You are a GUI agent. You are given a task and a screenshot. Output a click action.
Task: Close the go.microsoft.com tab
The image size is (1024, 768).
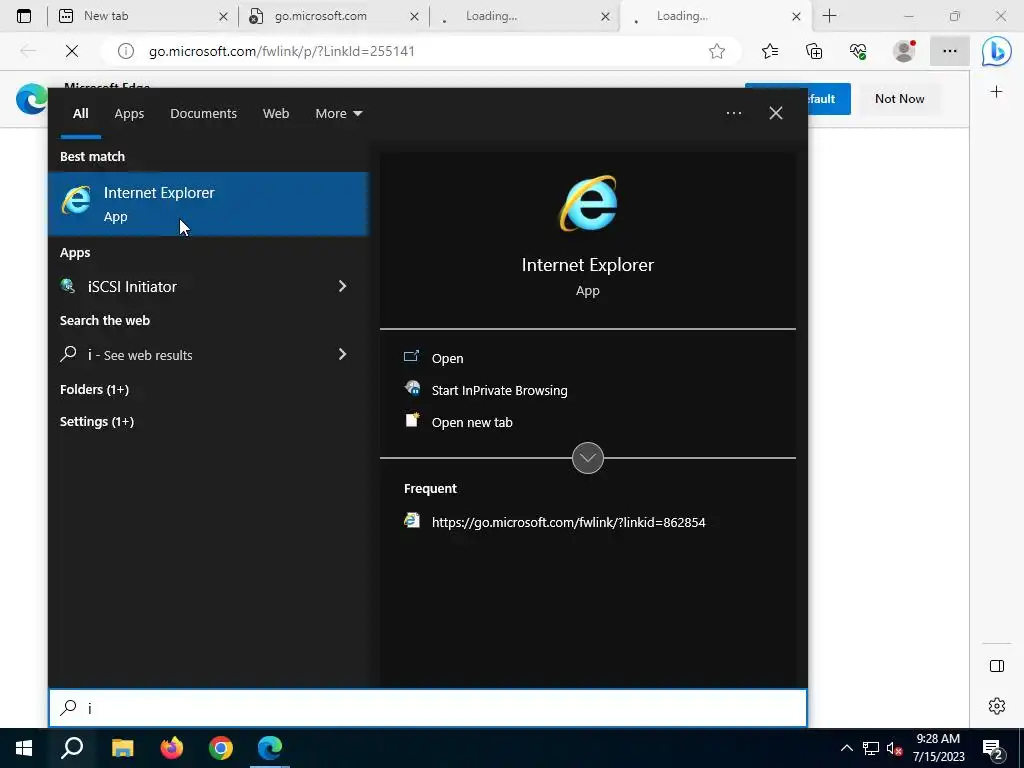414,16
